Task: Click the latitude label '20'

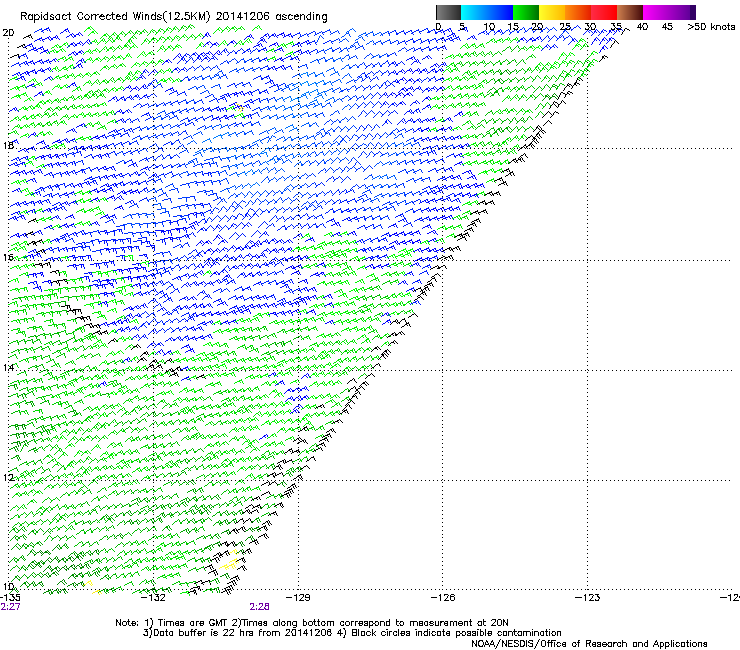Action: (x=8, y=33)
